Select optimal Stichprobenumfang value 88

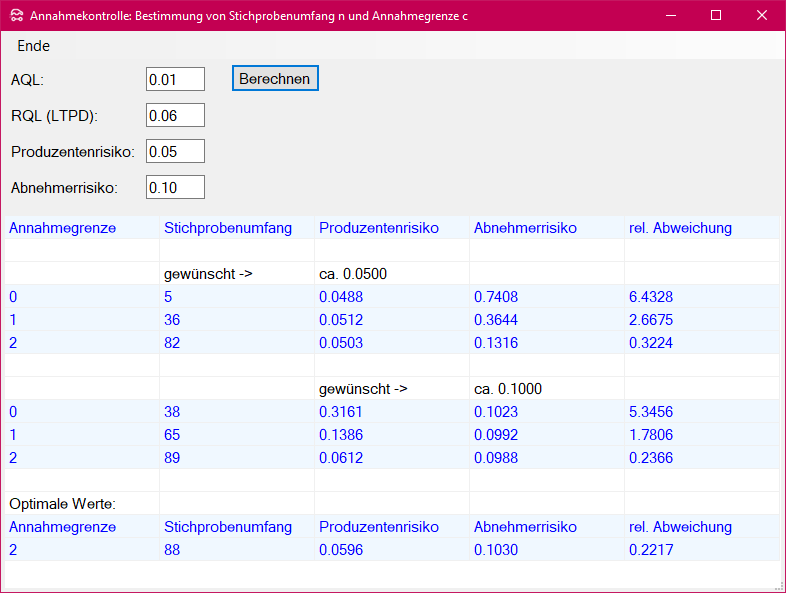(x=177, y=549)
